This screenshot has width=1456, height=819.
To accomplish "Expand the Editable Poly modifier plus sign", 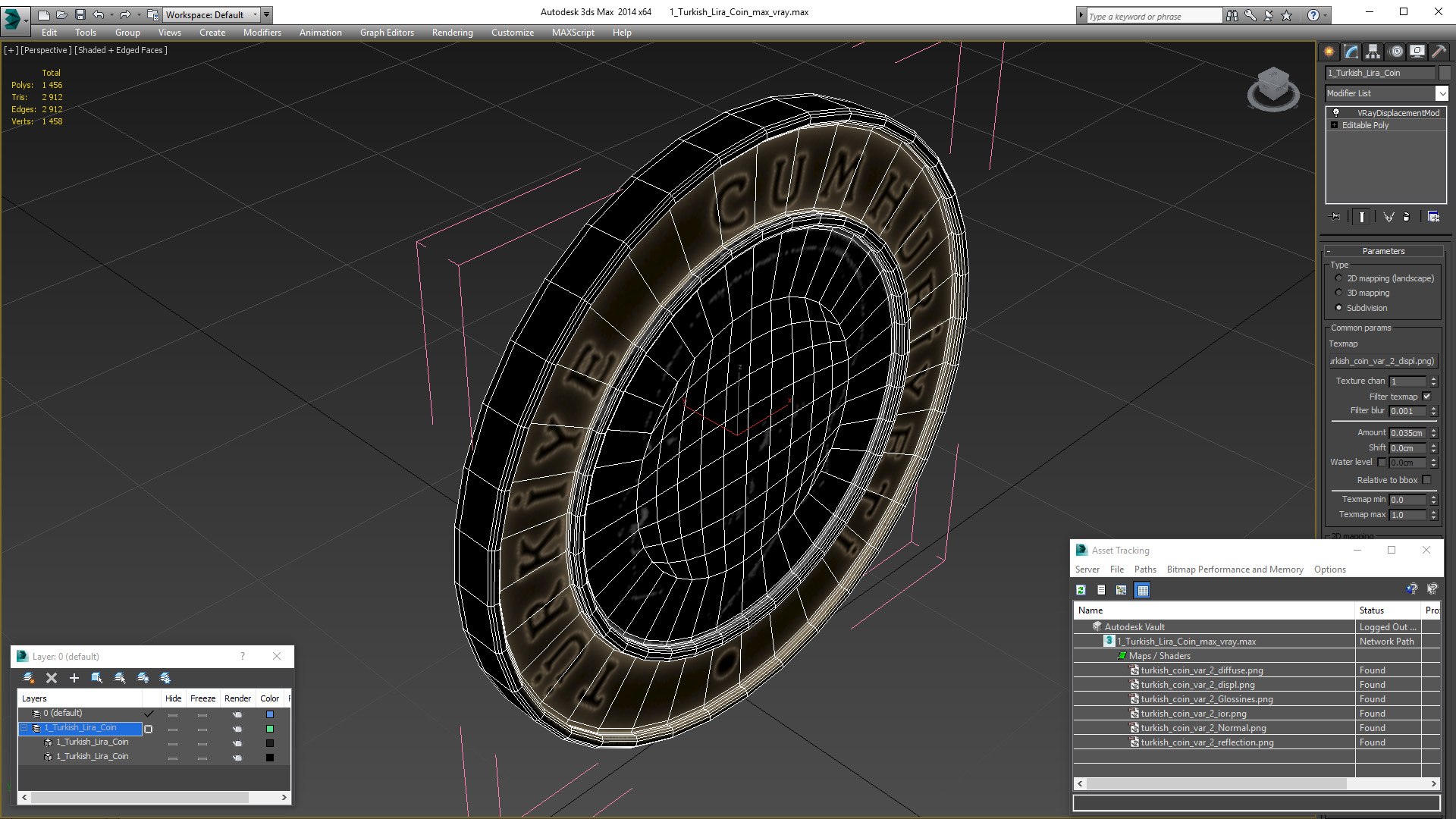I will tap(1334, 125).
